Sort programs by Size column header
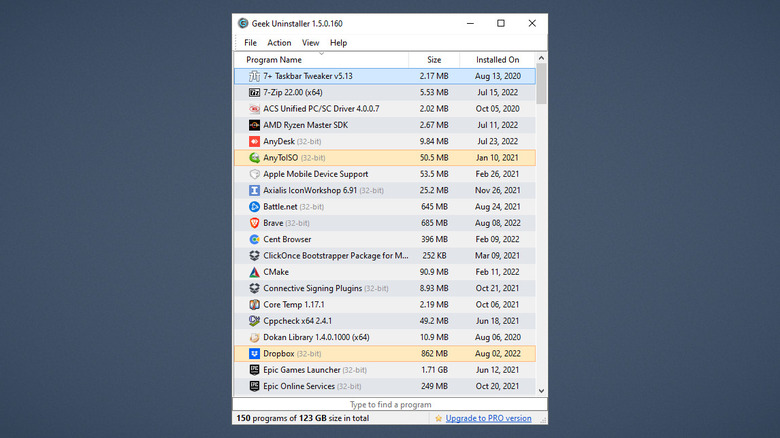The image size is (780, 438). pos(433,60)
